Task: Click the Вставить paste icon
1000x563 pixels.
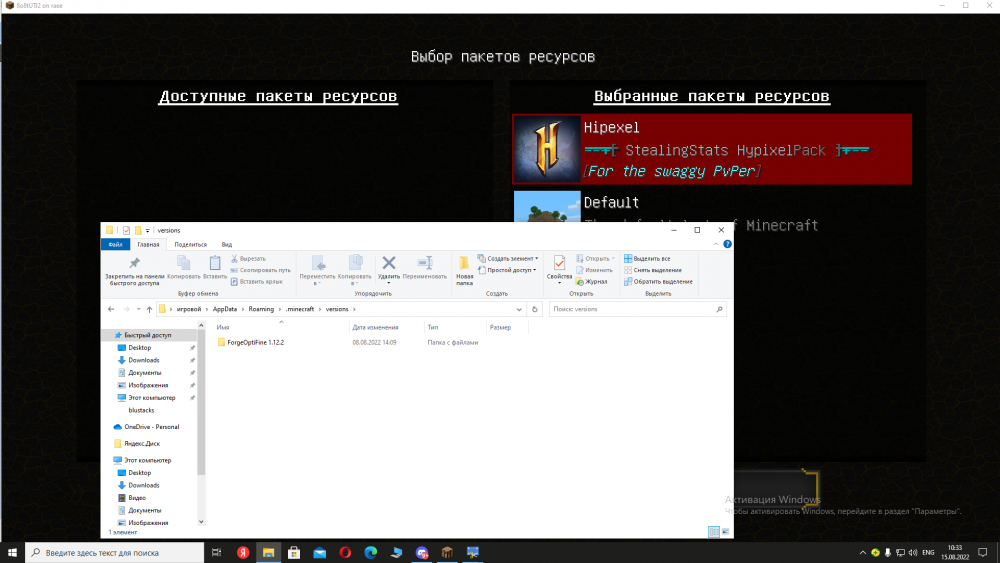Action: [x=215, y=263]
